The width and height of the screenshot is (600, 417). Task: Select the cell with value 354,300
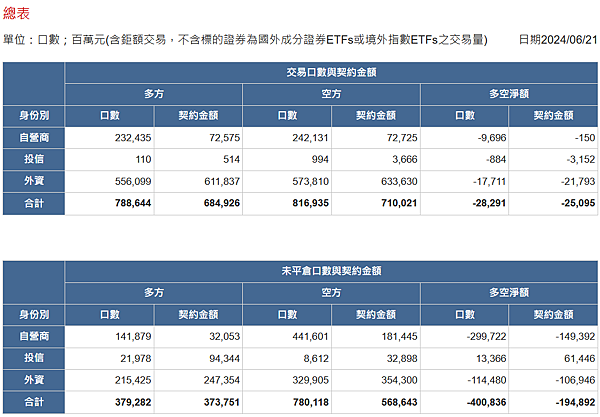point(376,380)
